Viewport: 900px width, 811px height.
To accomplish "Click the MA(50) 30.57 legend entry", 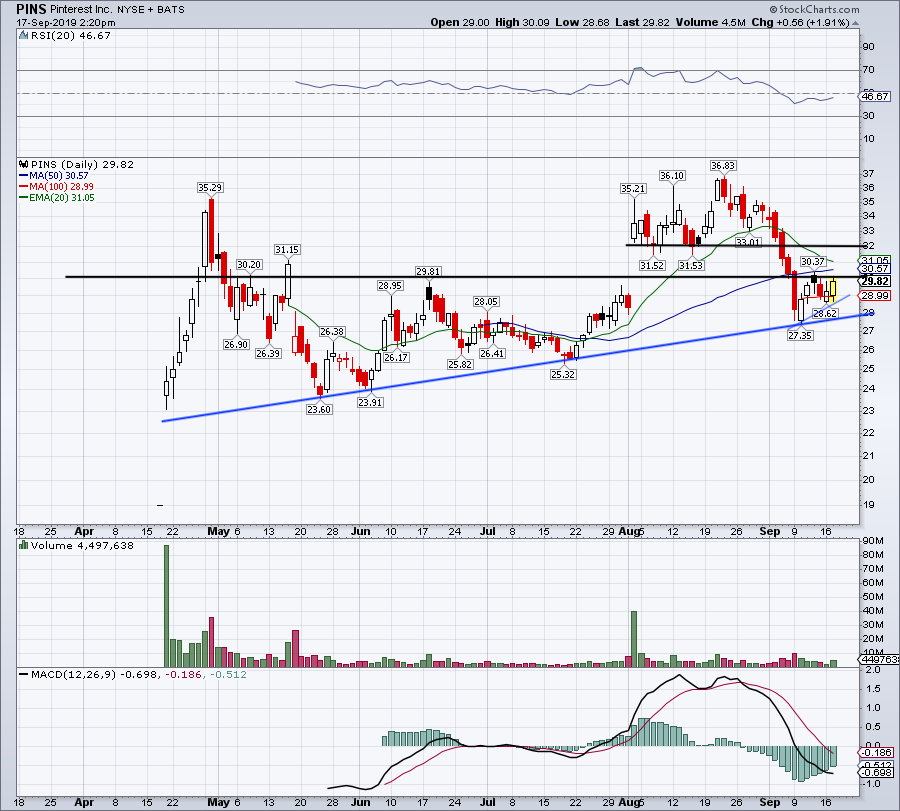I will pyautogui.click(x=54, y=176).
